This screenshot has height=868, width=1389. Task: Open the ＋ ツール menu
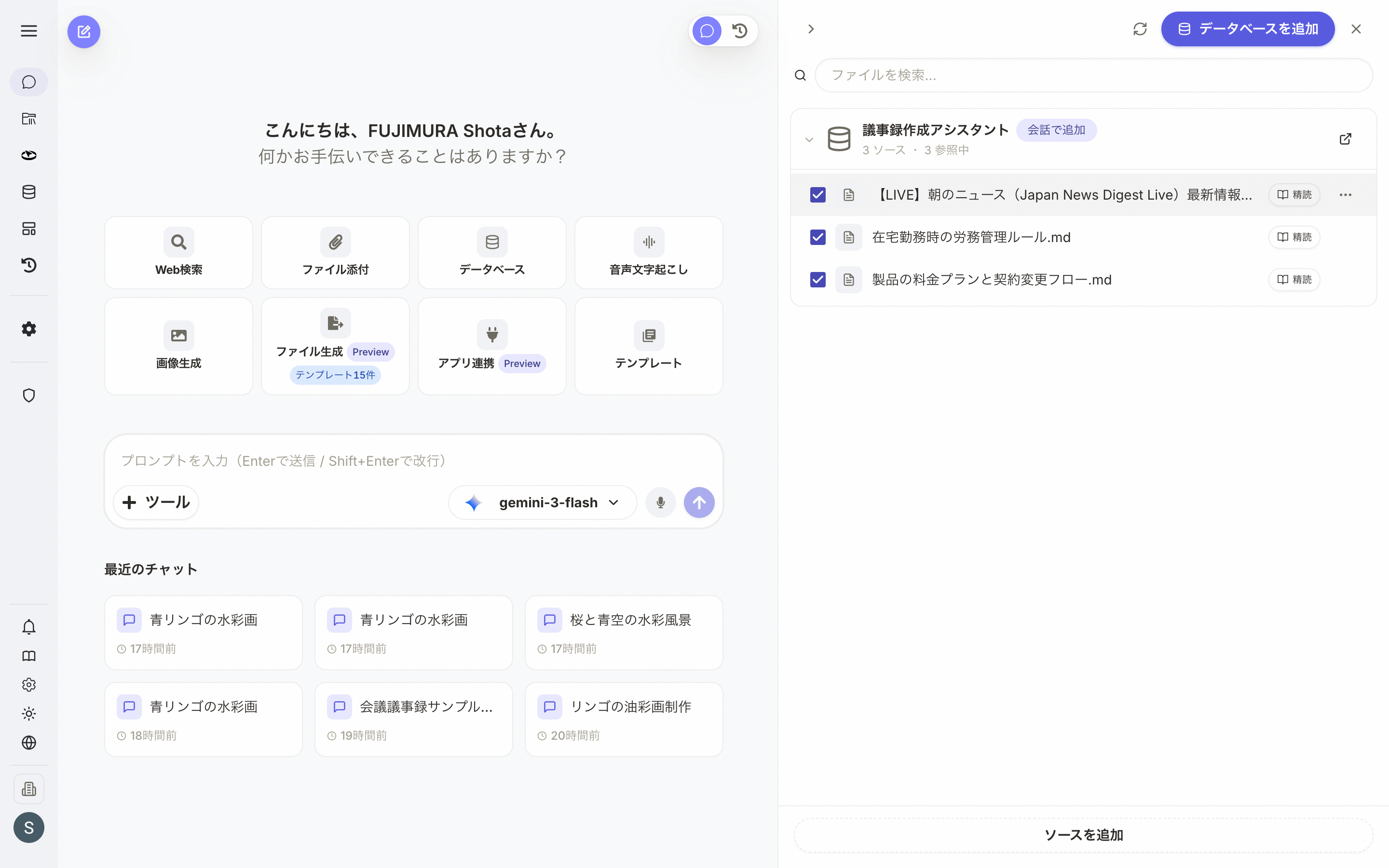point(156,503)
